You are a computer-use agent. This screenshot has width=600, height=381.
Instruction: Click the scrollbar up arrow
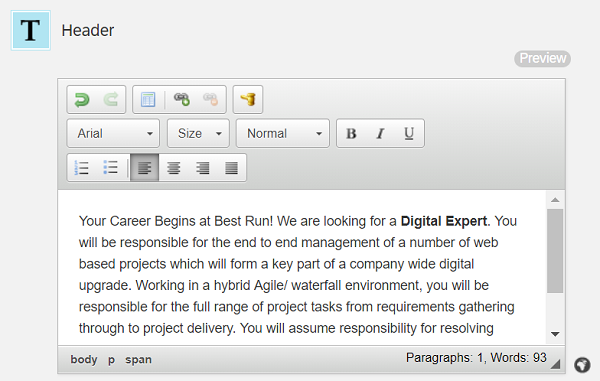click(x=555, y=200)
